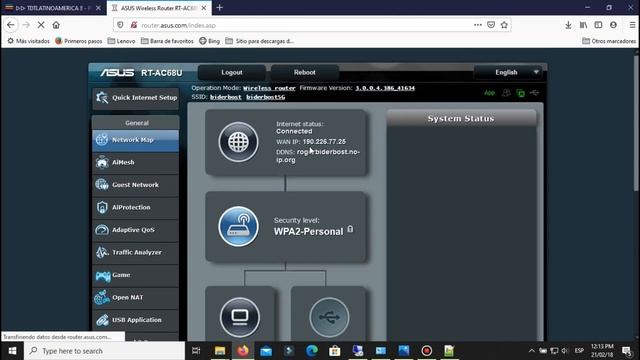Click the WPA2-Personal lock icon
Screen dimensions: 640x360
(350, 229)
